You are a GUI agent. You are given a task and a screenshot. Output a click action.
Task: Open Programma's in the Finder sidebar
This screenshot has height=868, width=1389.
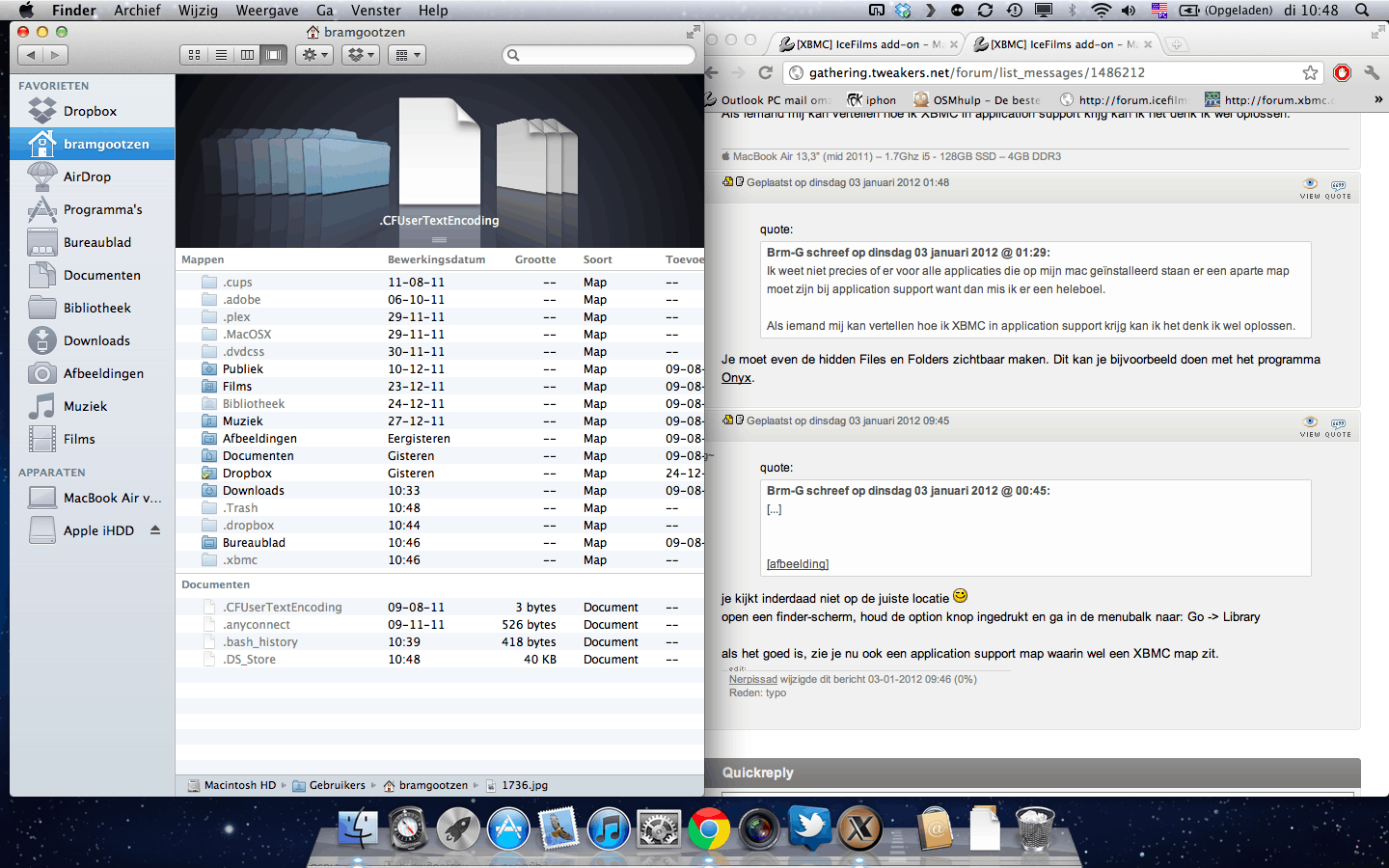pos(92,209)
